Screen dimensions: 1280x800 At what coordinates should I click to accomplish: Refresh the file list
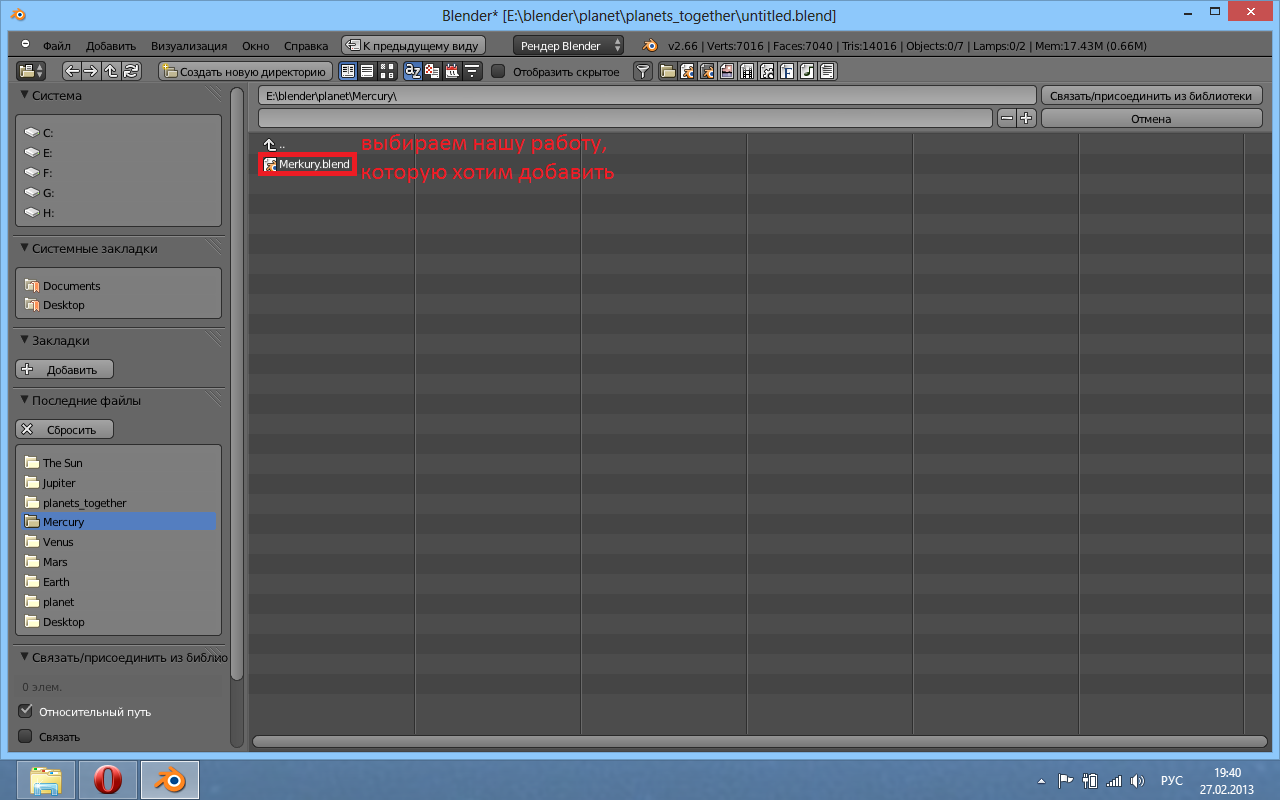131,71
